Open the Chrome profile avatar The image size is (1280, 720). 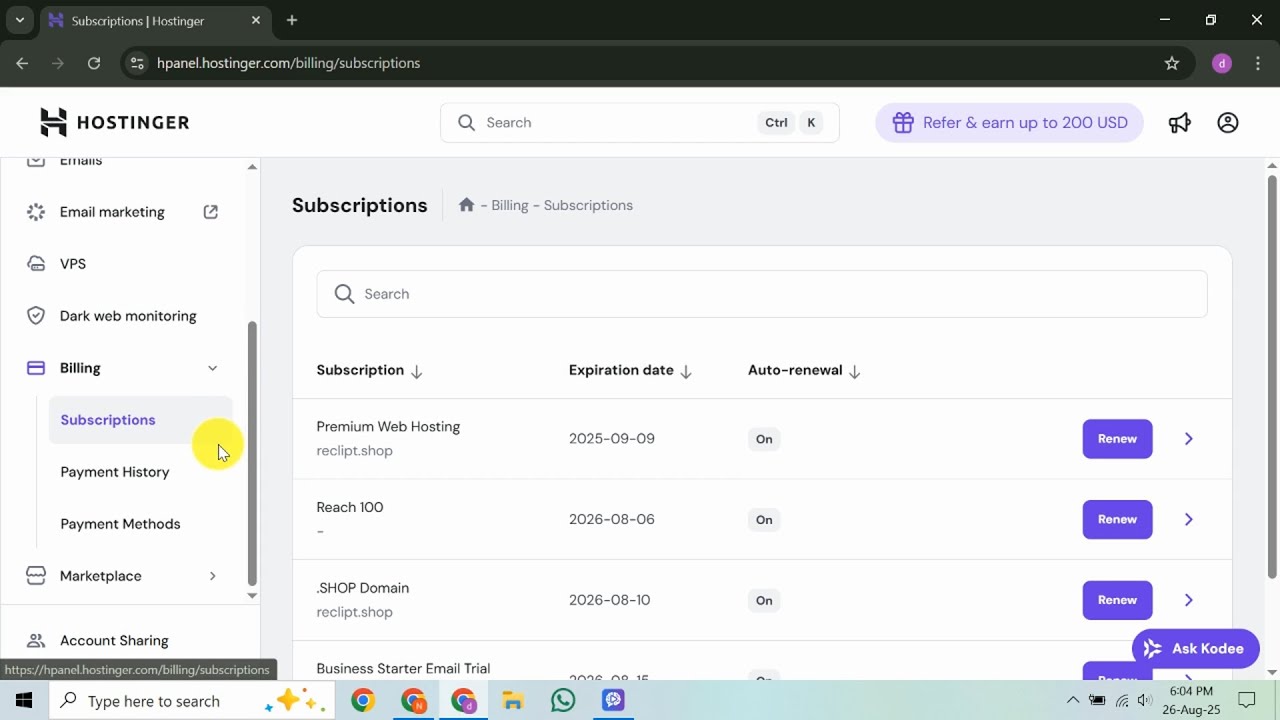(1221, 63)
